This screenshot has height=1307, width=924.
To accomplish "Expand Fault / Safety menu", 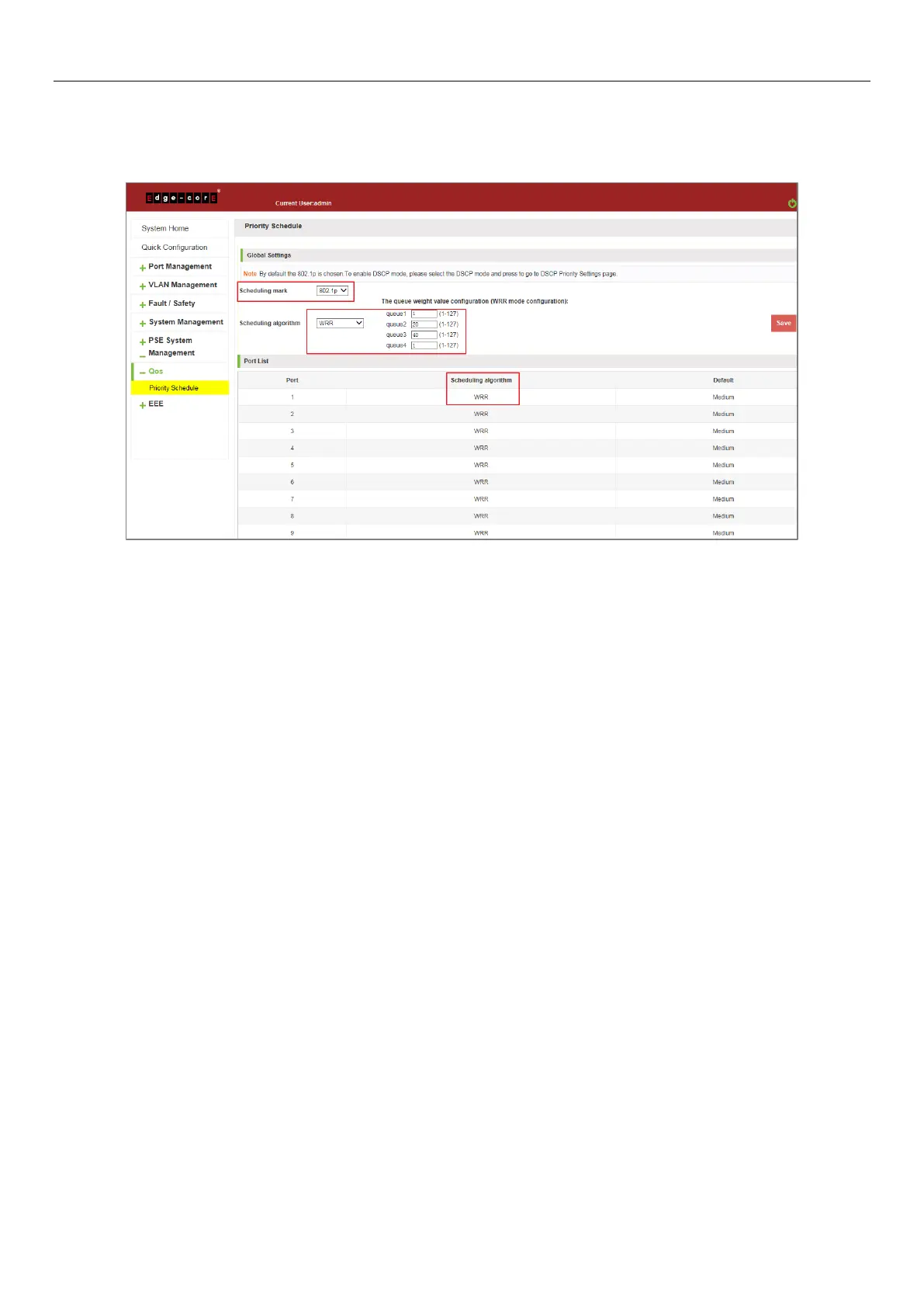I will pyautogui.click(x=171, y=303).
